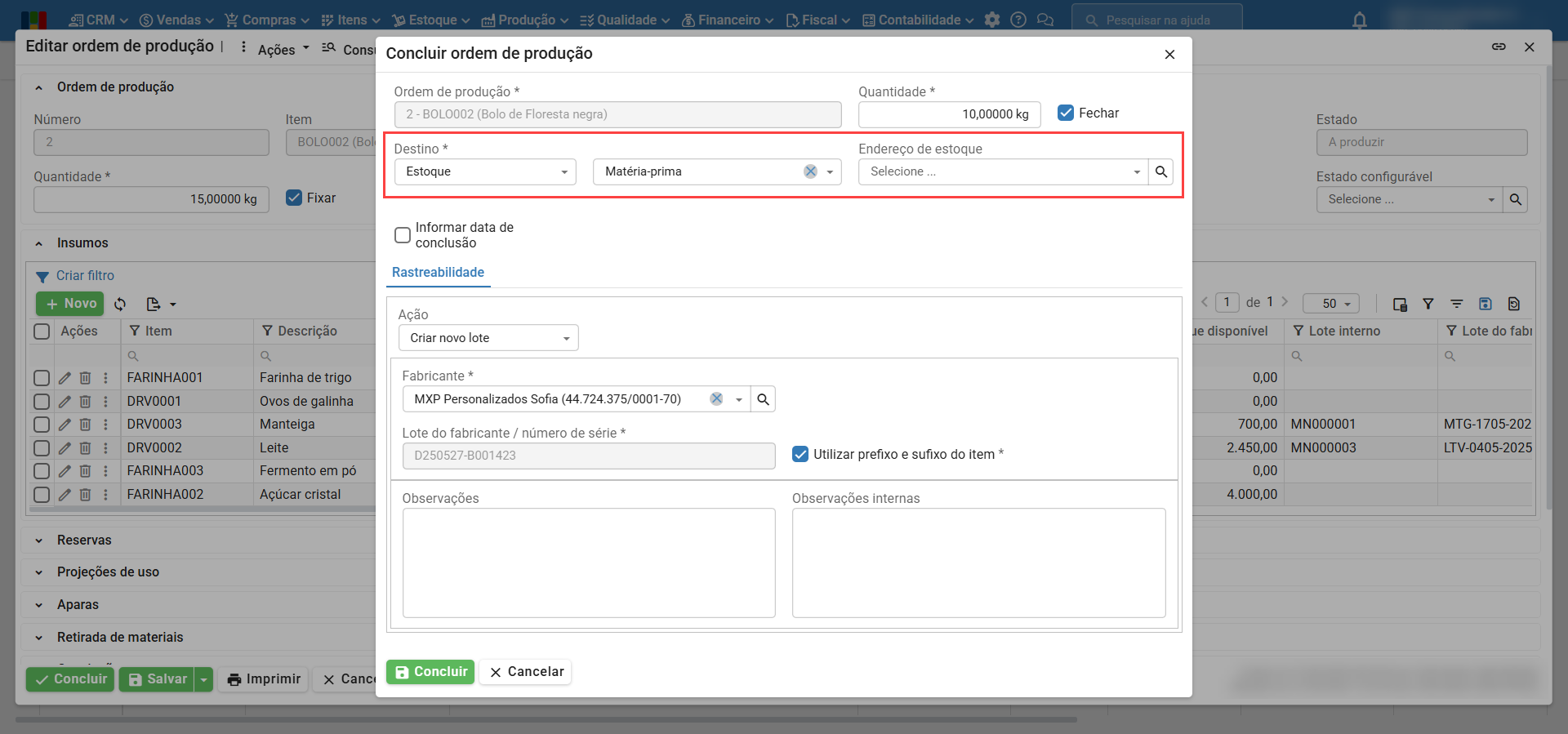Expand the Projeções de uso section
The height and width of the screenshot is (734, 1568).
[x=108, y=572]
